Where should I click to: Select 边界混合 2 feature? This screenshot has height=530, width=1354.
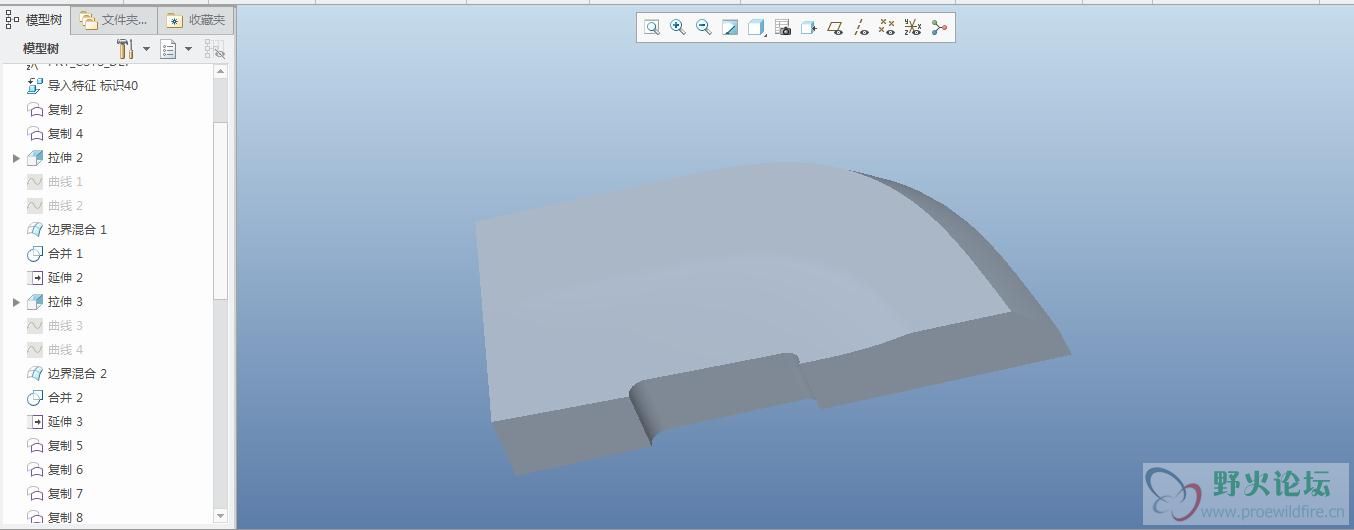click(77, 374)
